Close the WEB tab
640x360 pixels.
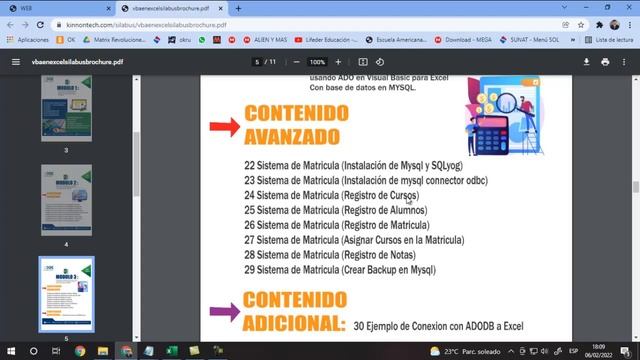pyautogui.click(x=108, y=8)
